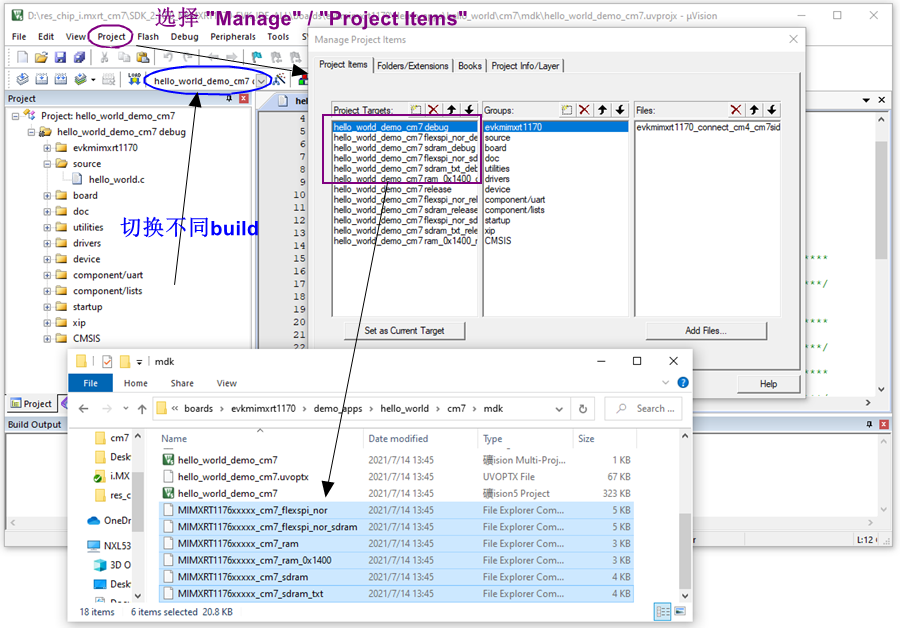Move selected file down in Files list
The width and height of the screenshot is (900, 628).
(x=772, y=110)
